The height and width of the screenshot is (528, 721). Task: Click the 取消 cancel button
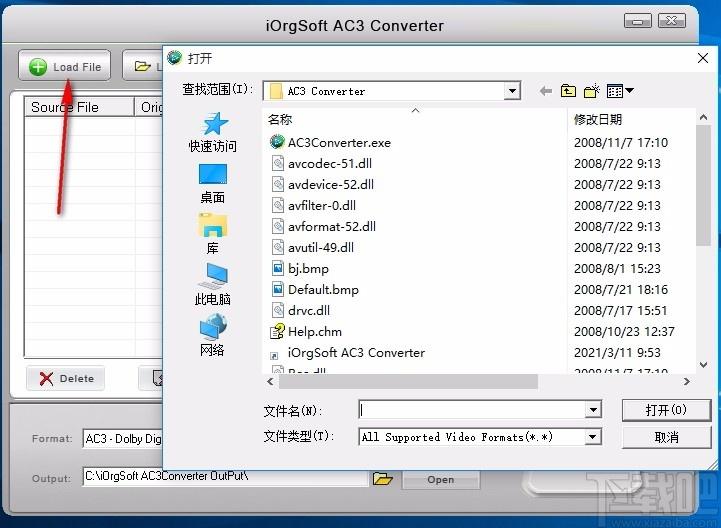[666, 437]
